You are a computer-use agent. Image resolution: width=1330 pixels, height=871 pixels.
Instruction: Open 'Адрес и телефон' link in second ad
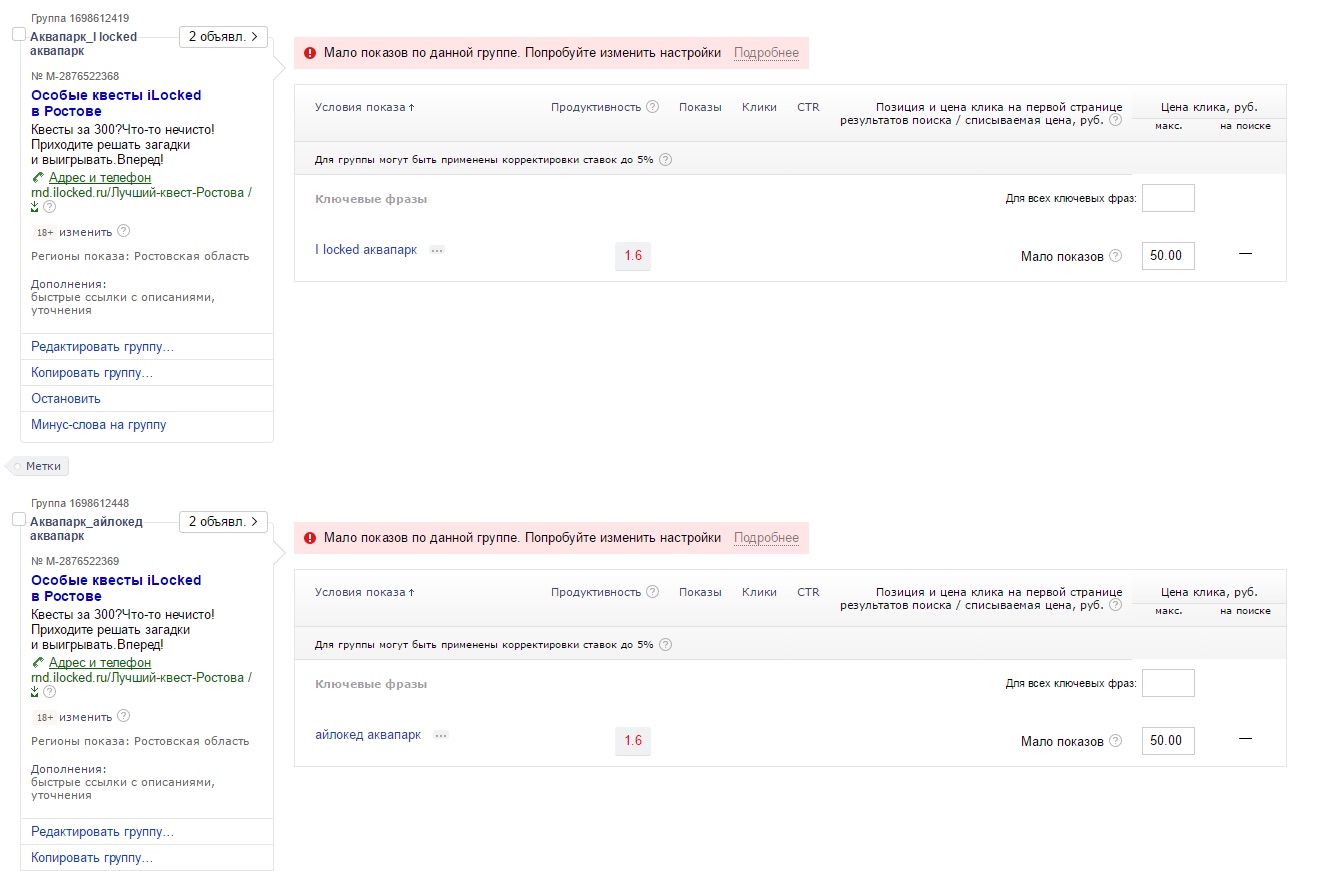(100, 663)
